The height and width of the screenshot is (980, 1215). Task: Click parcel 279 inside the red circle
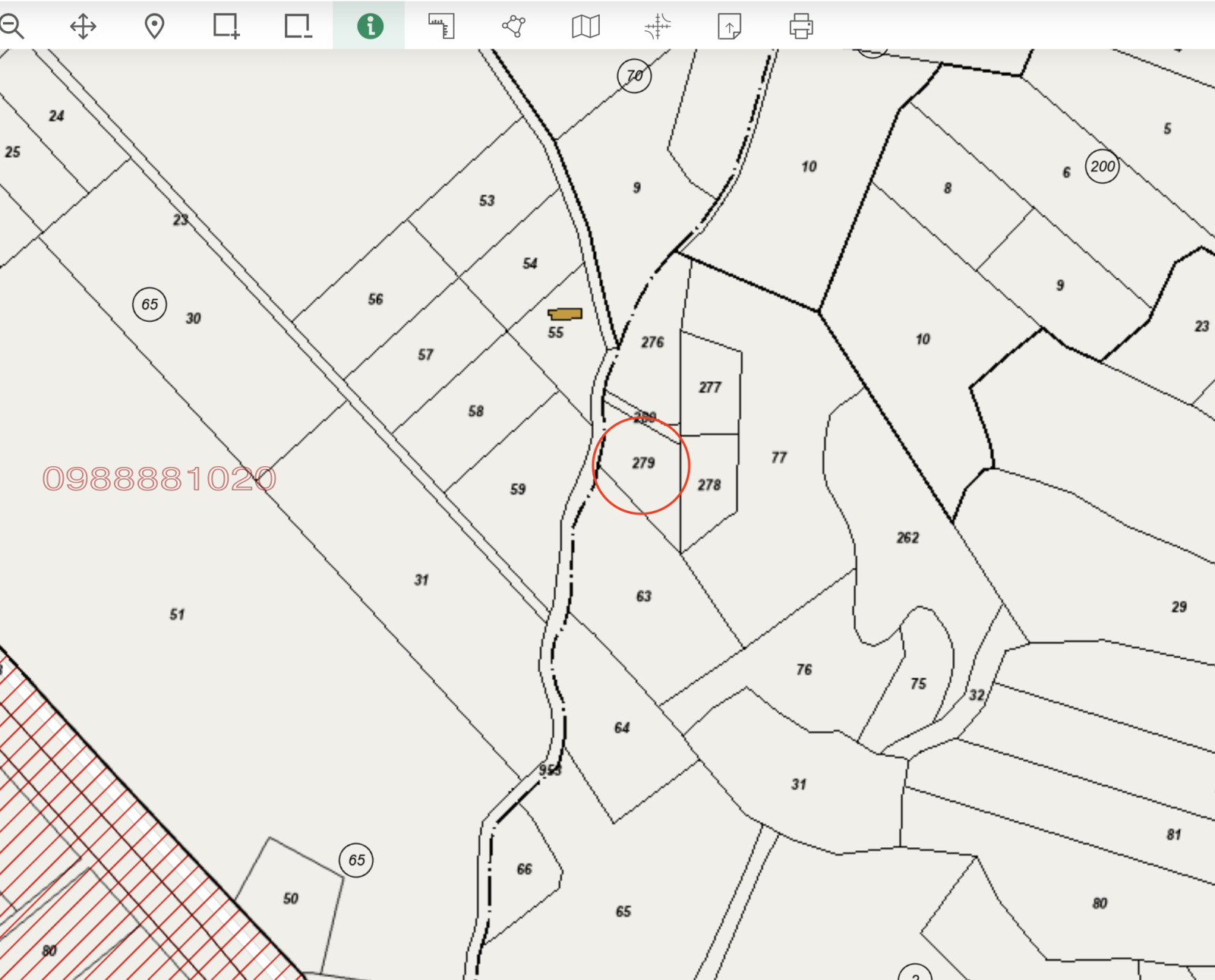[642, 464]
